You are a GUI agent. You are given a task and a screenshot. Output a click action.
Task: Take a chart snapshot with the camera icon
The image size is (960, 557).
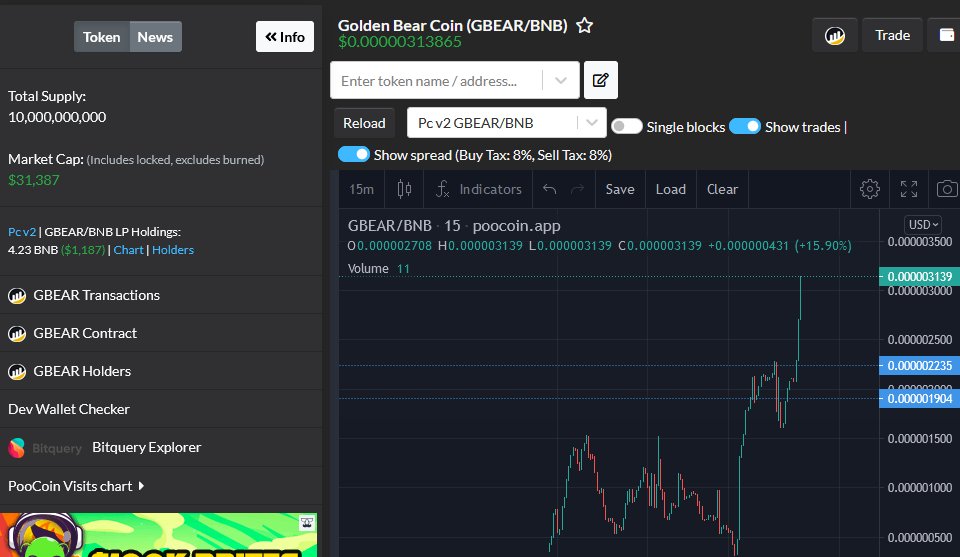947,189
